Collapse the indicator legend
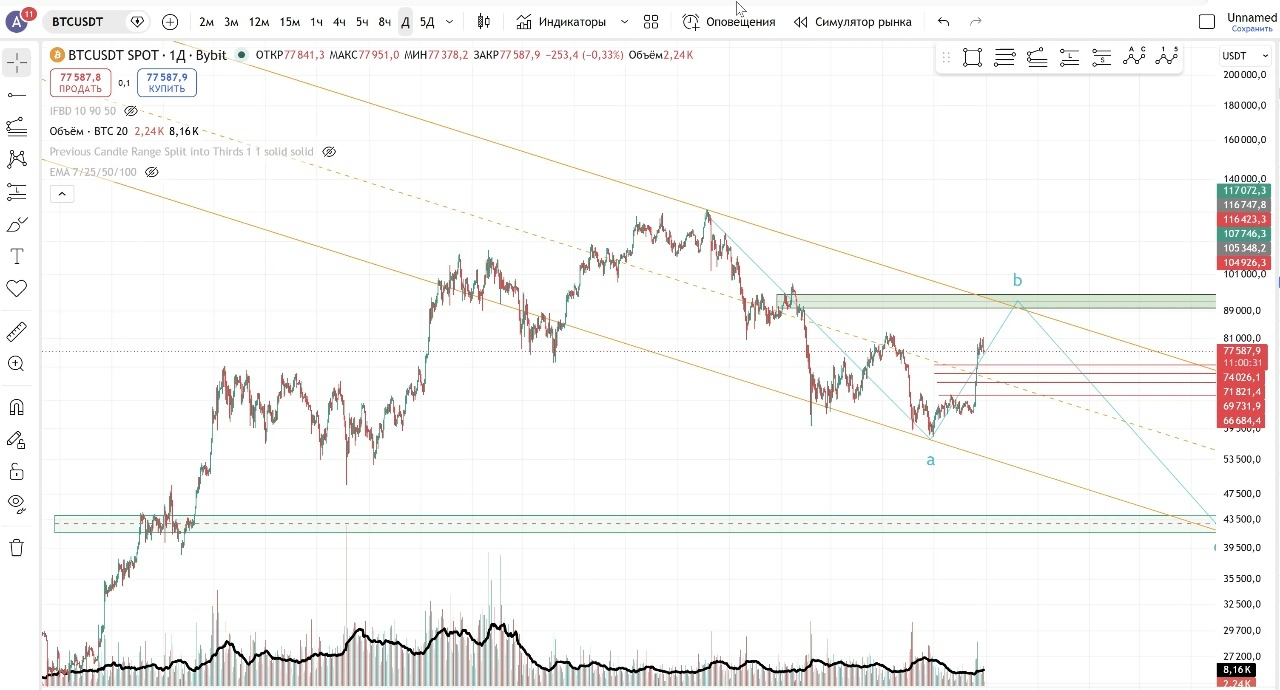The height and width of the screenshot is (690, 1280). (x=61, y=194)
